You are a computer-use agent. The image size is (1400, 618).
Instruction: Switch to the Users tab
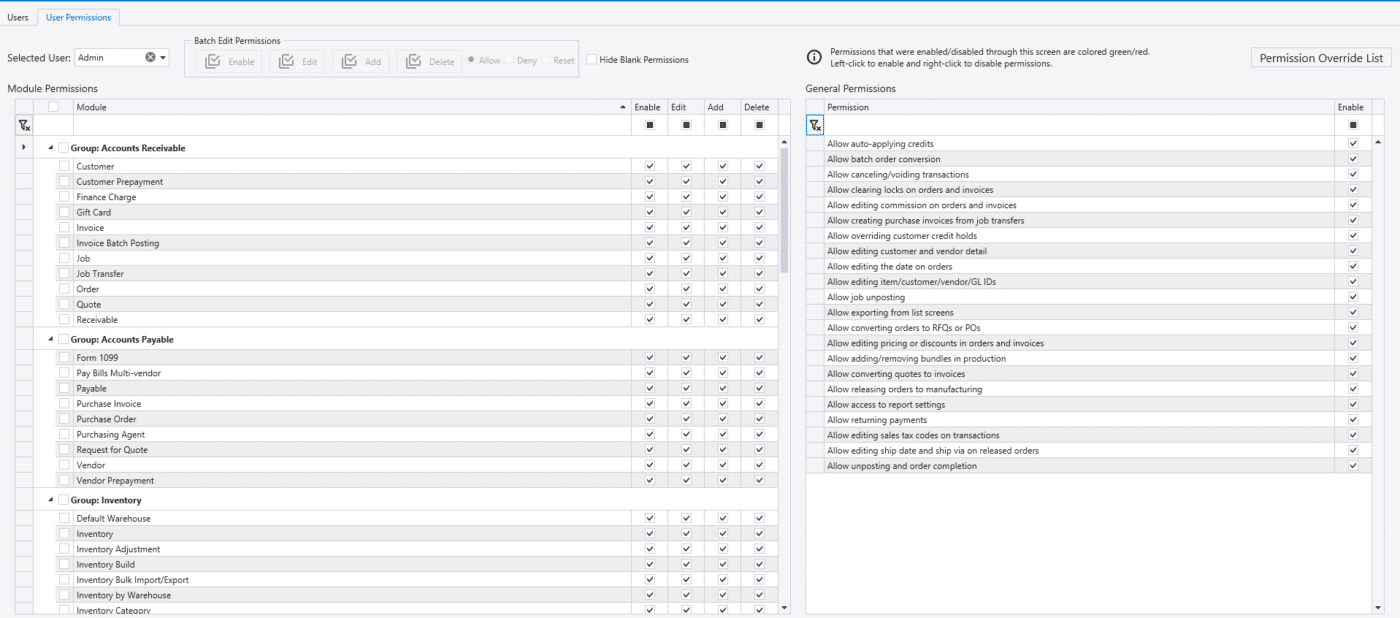[17, 16]
